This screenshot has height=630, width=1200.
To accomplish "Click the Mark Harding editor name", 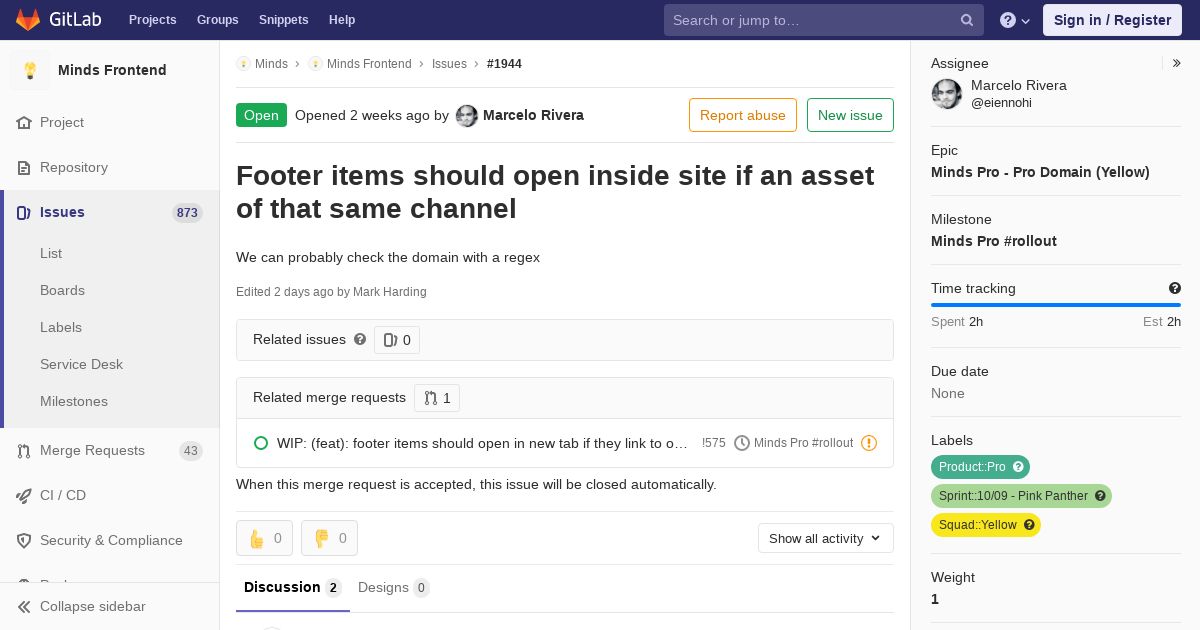I will (x=390, y=292).
